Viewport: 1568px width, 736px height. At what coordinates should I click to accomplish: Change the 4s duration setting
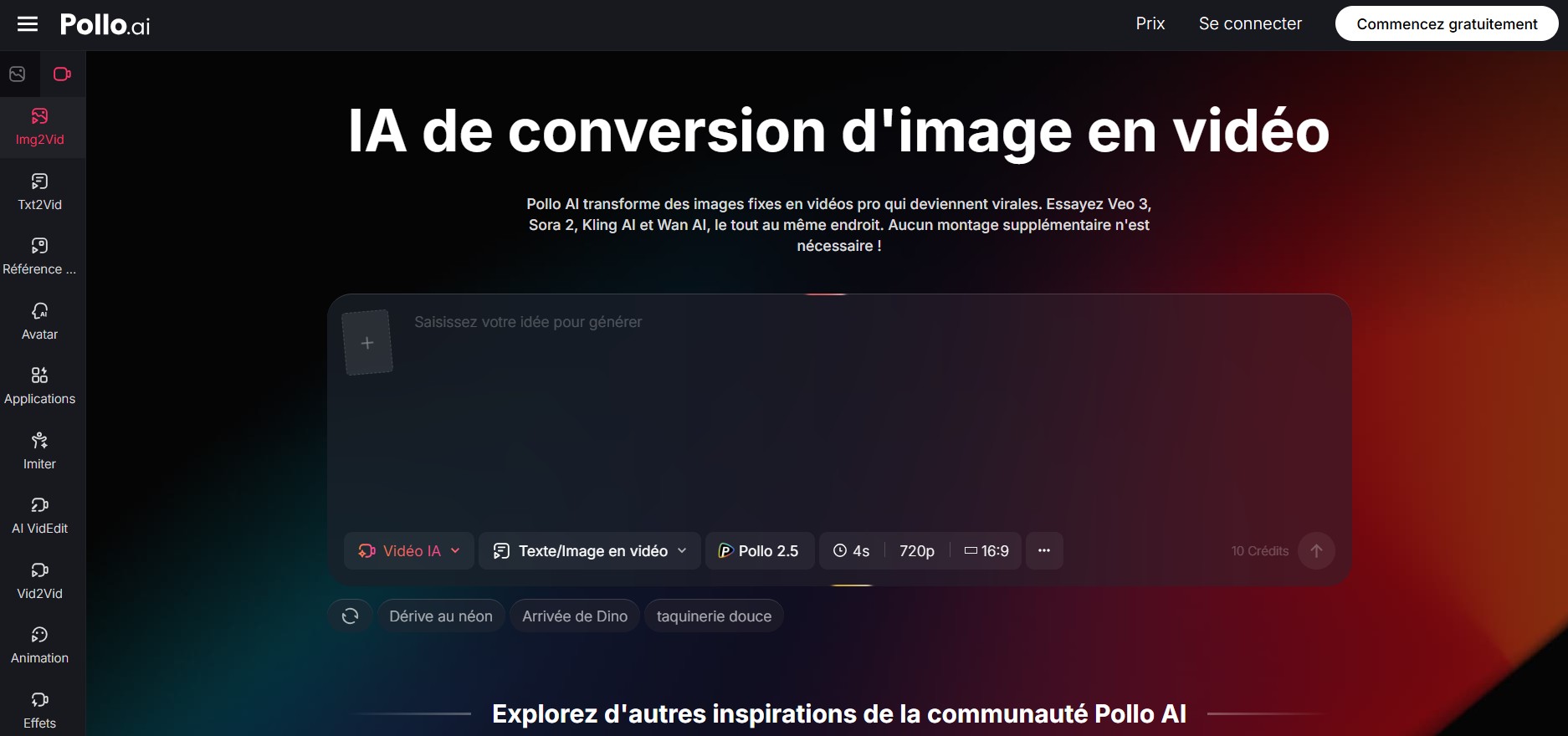[x=852, y=551]
